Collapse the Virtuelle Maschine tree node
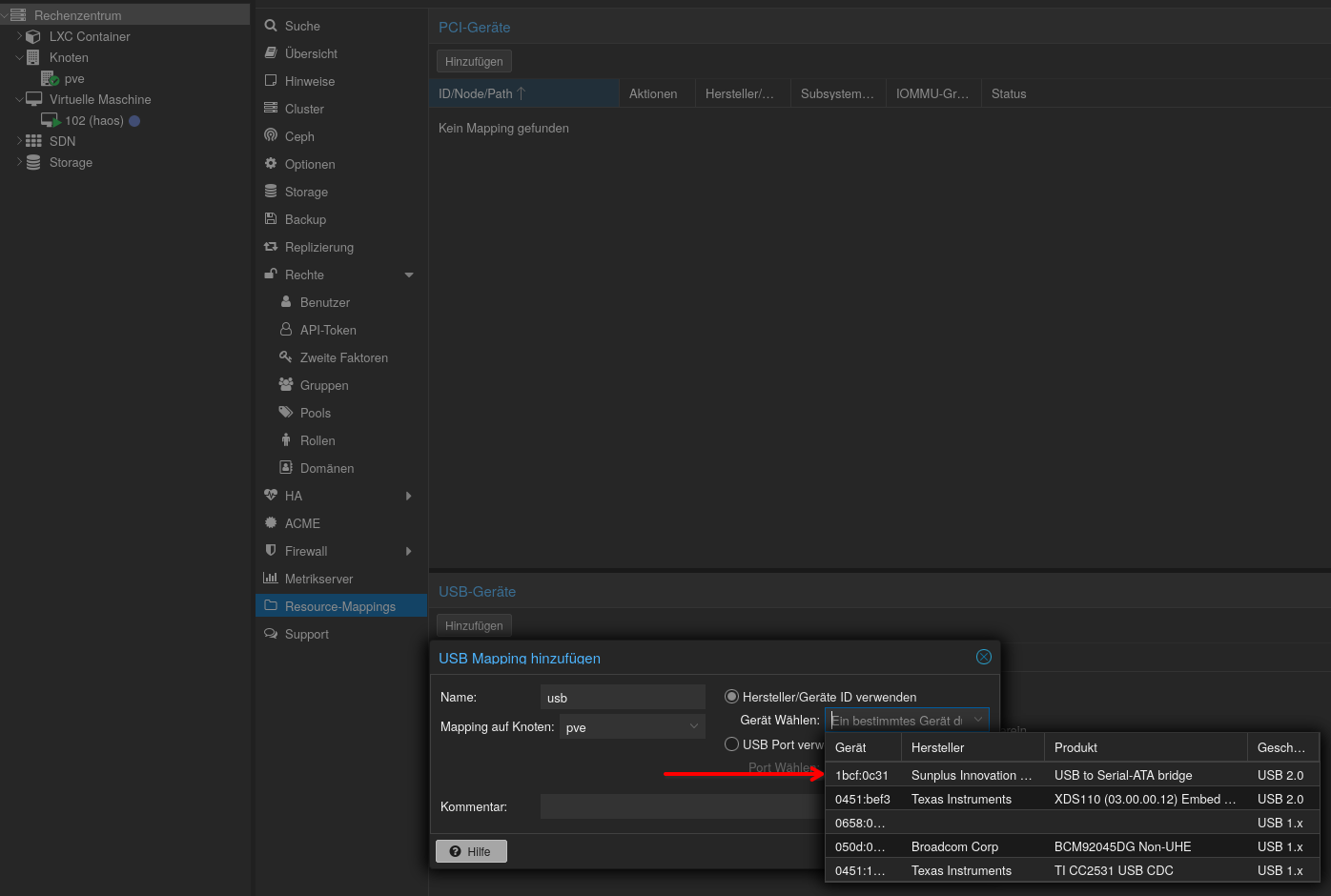The image size is (1331, 896). point(19,99)
